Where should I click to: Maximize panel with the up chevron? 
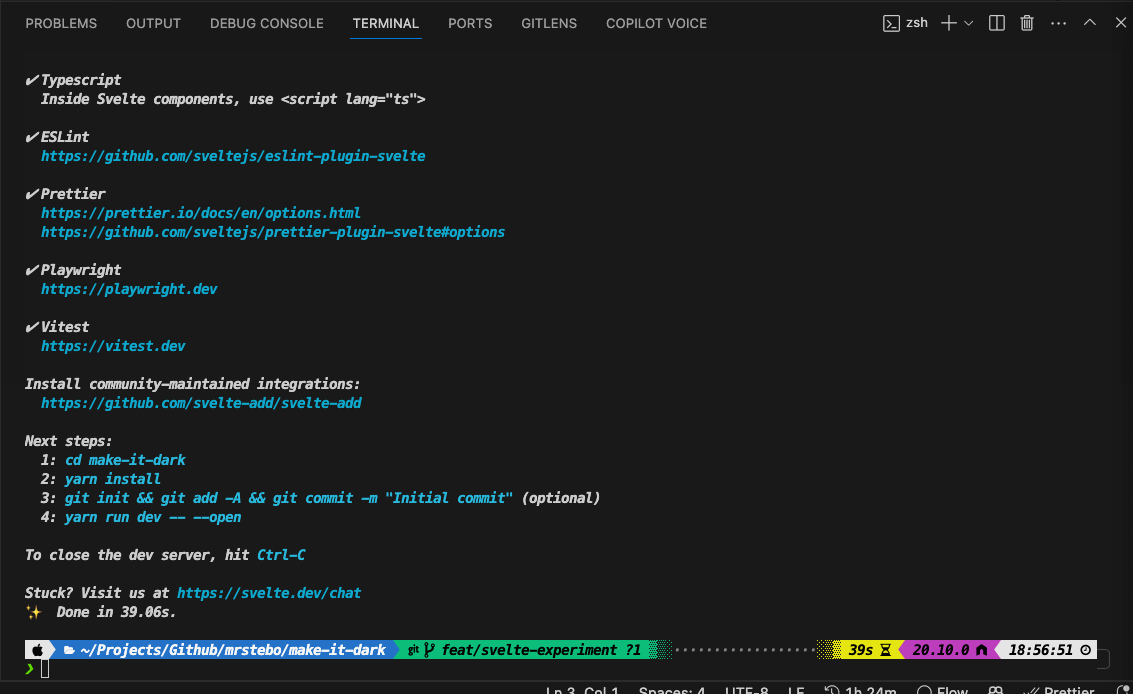point(1090,22)
